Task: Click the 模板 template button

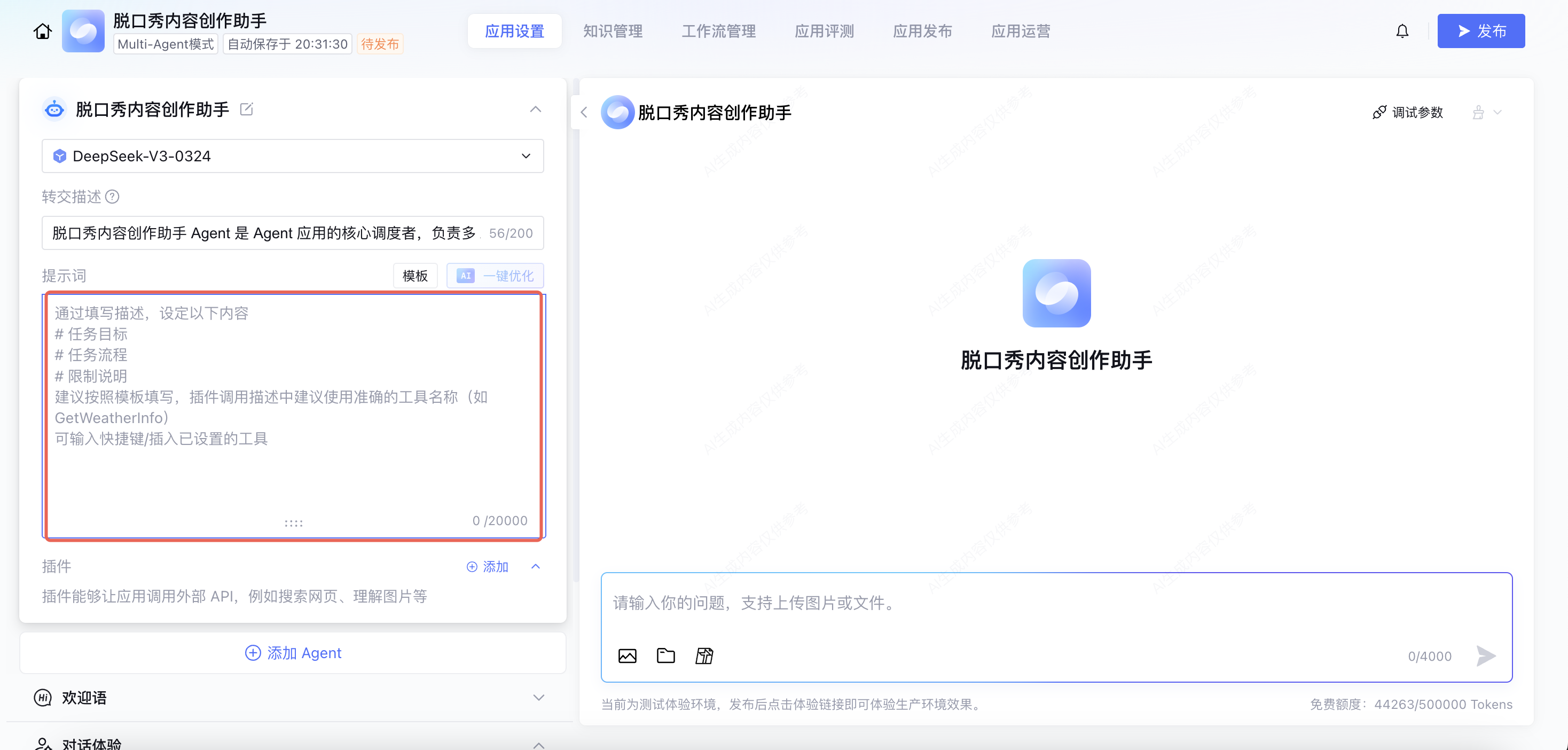Action: pos(414,276)
